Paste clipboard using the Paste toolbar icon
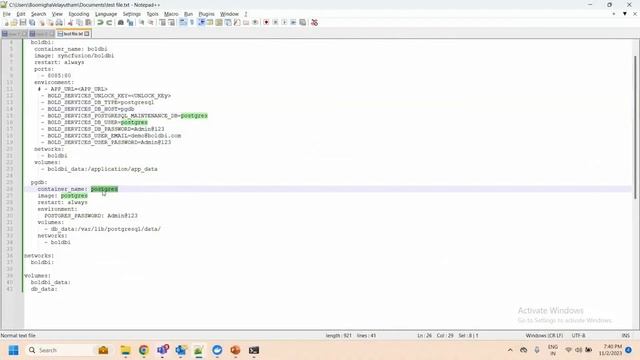640x360 pixels. [x=88, y=22]
